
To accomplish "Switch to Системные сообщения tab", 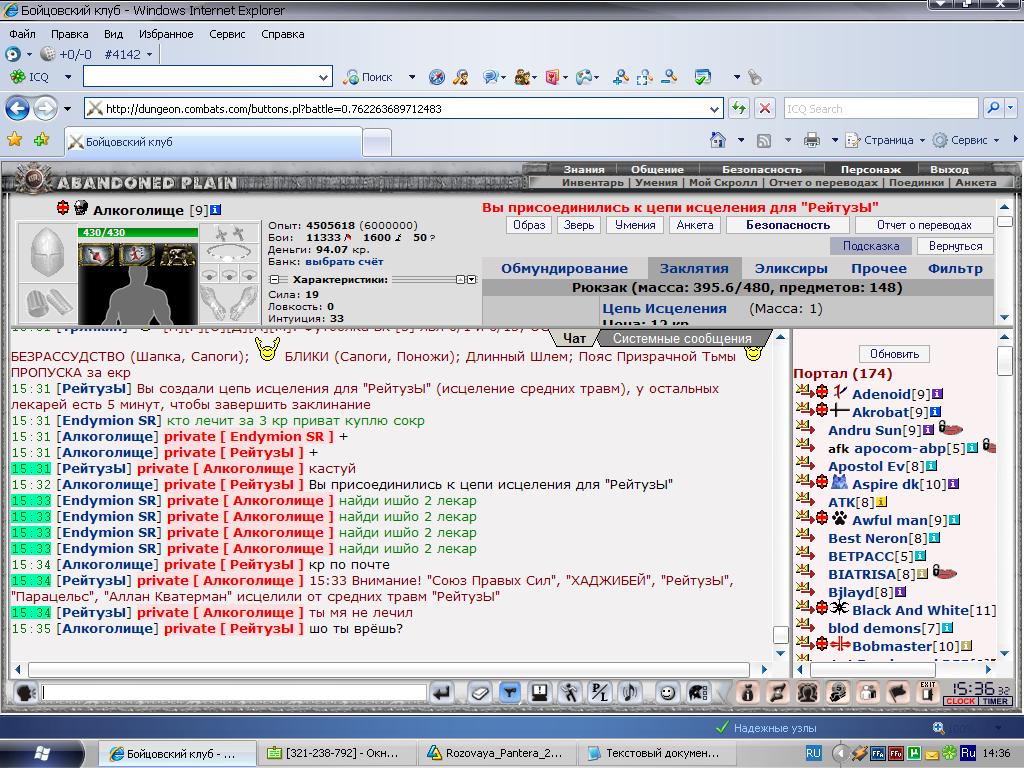I will [x=682, y=338].
